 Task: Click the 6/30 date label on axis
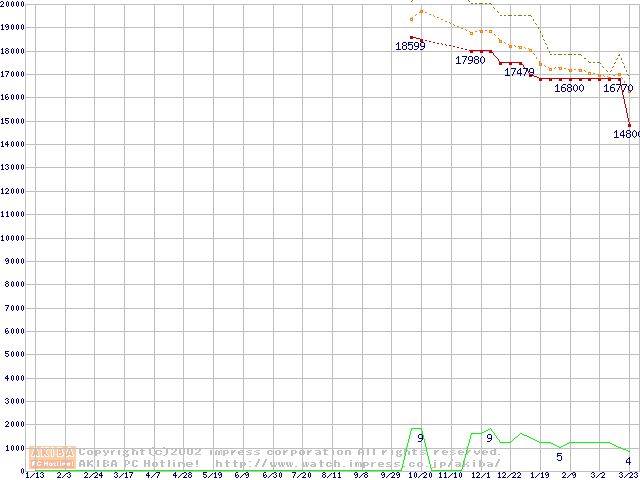(272, 474)
